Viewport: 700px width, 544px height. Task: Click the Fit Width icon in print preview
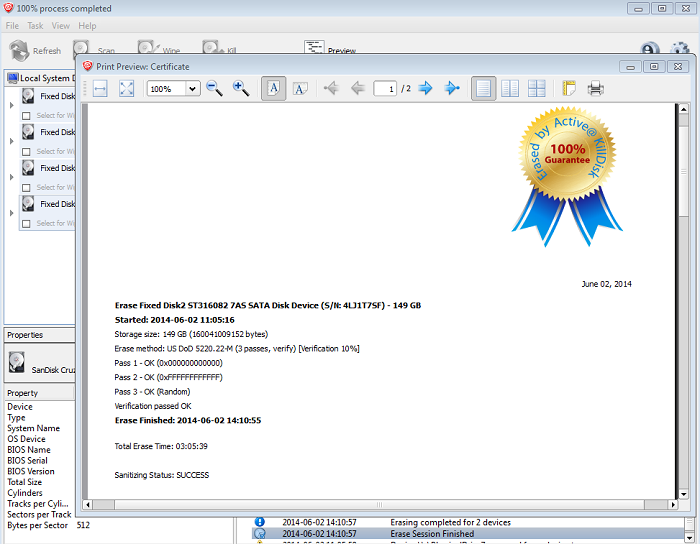tap(100, 89)
